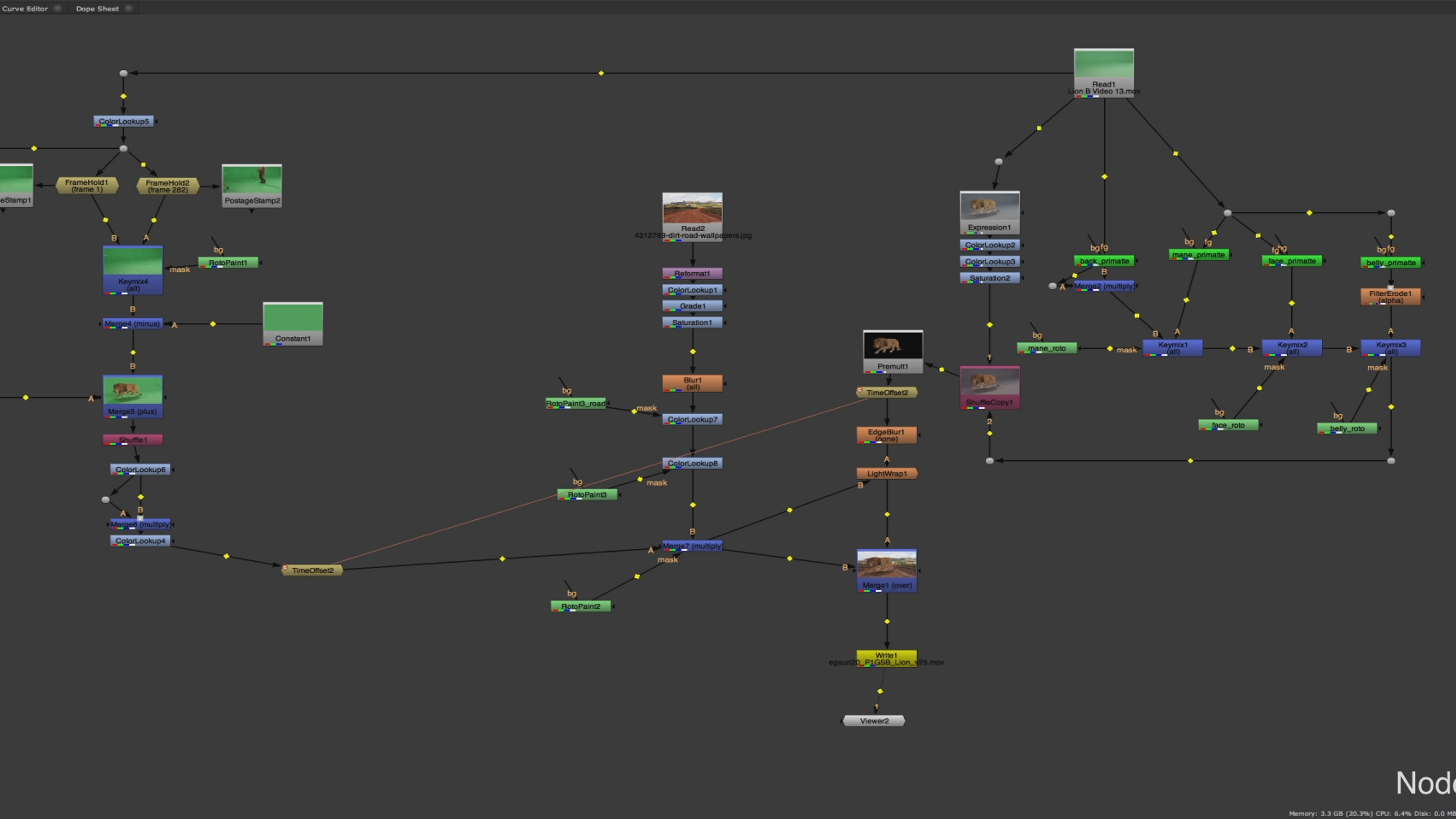Switch to the Curve Editor tab
This screenshot has height=819, width=1456.
(x=25, y=8)
